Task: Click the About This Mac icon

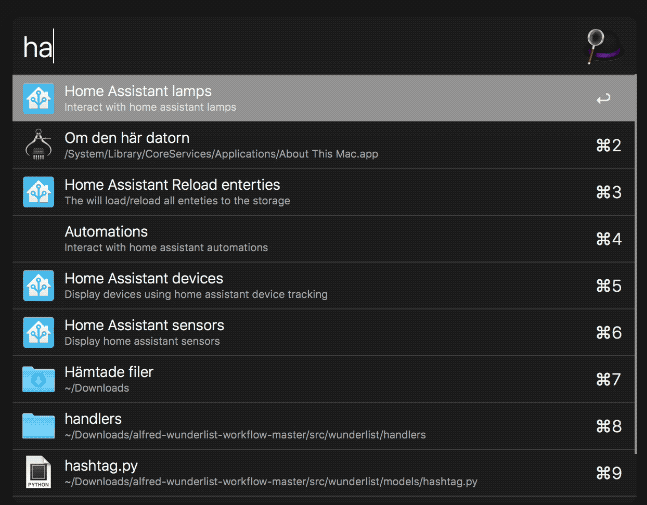Action: pyautogui.click(x=39, y=146)
